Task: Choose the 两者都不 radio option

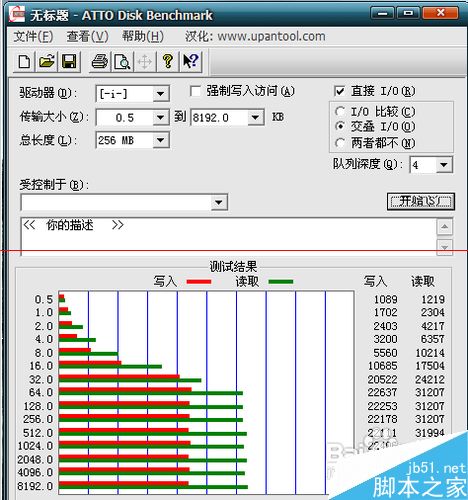Action: click(340, 143)
